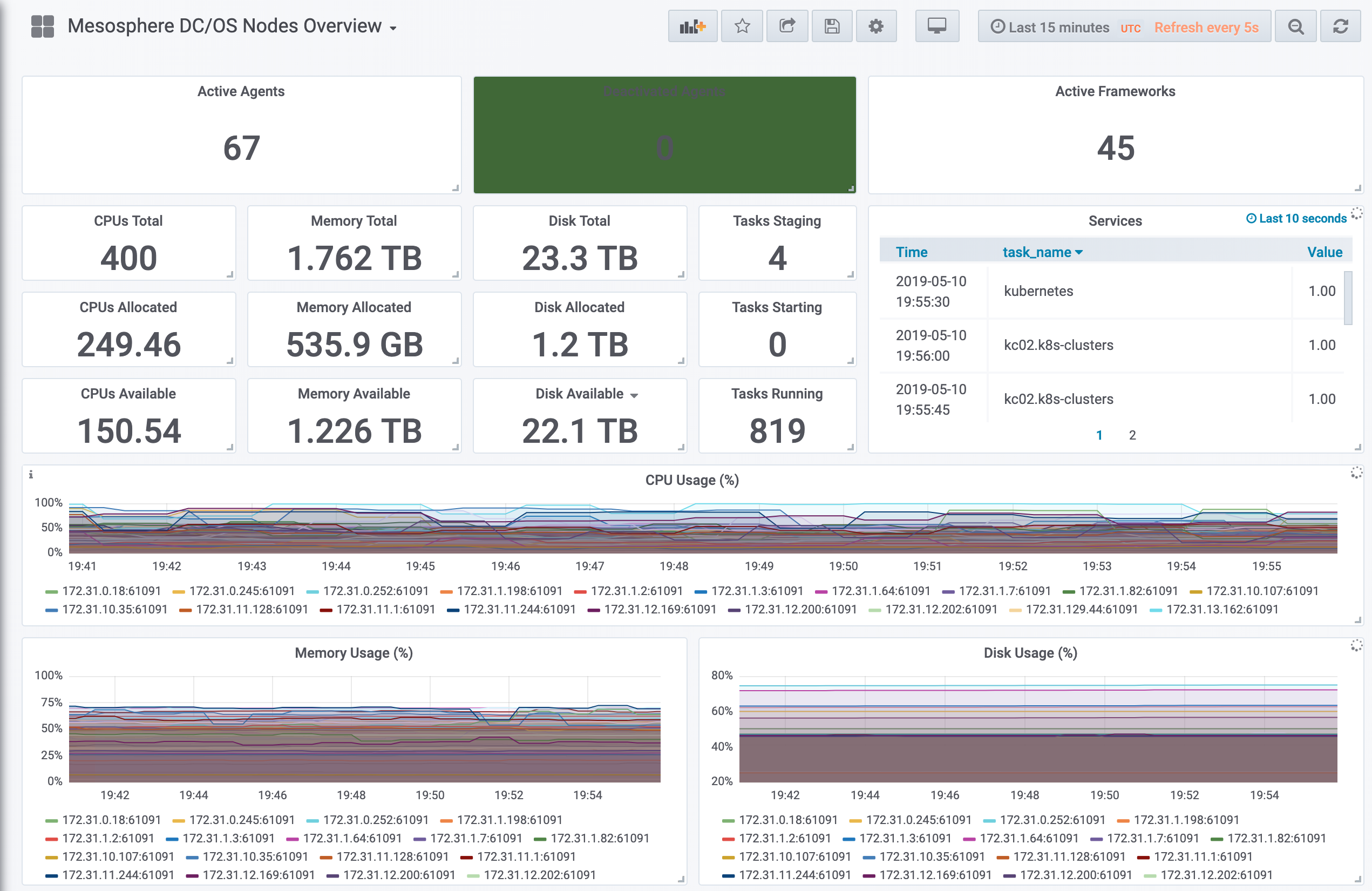Toggle 172.31.0.18:61091 series in CPU Usage legend
This screenshot has height=891, width=1372.
pos(111,591)
